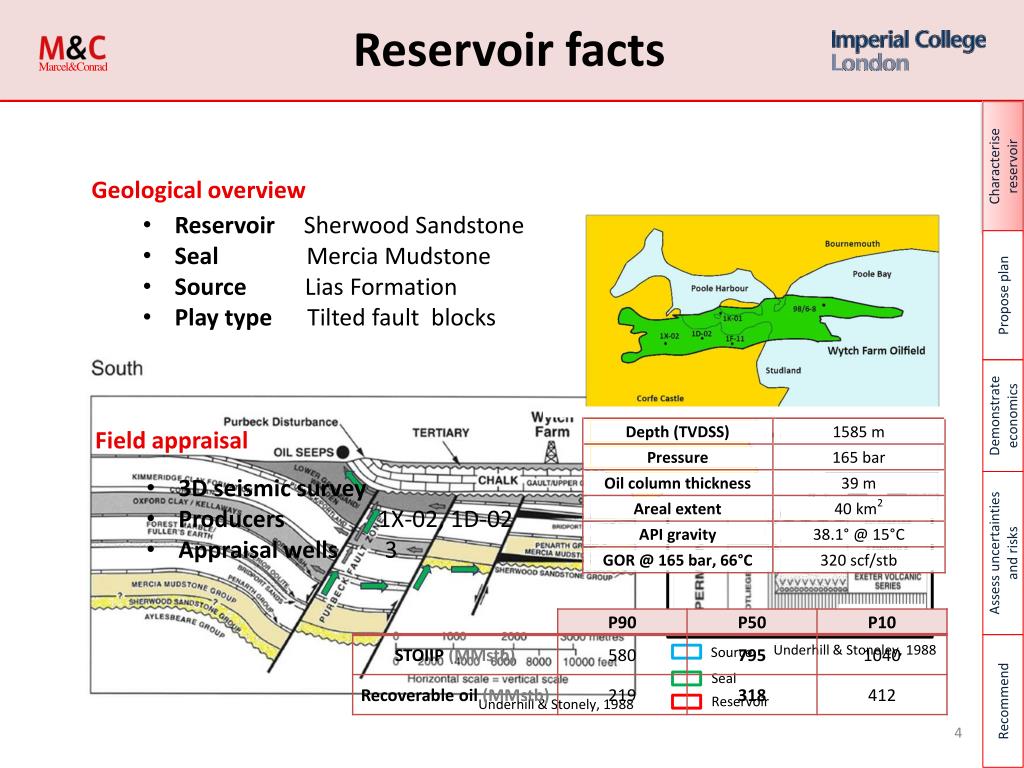1024x768 pixels.
Task: Select the 412 recoverable oil value
Action: click(882, 695)
